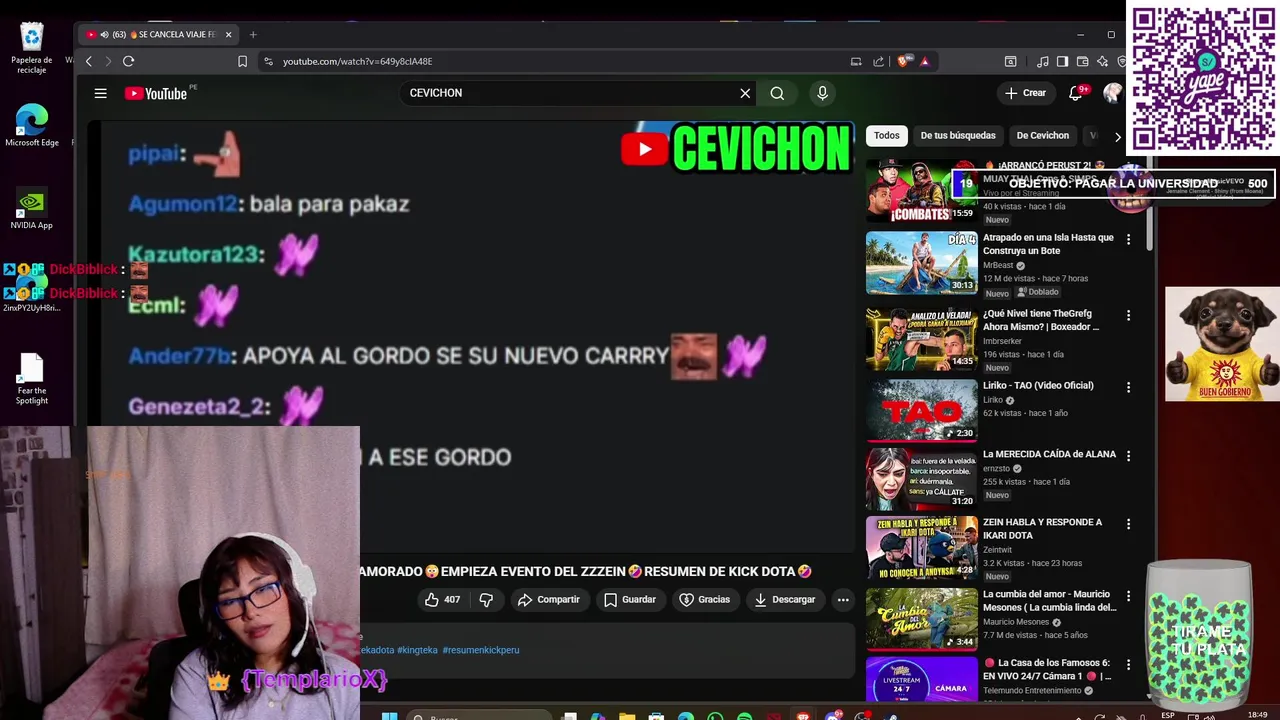Go back with the browser back arrow
This screenshot has width=1280, height=720.
click(89, 61)
